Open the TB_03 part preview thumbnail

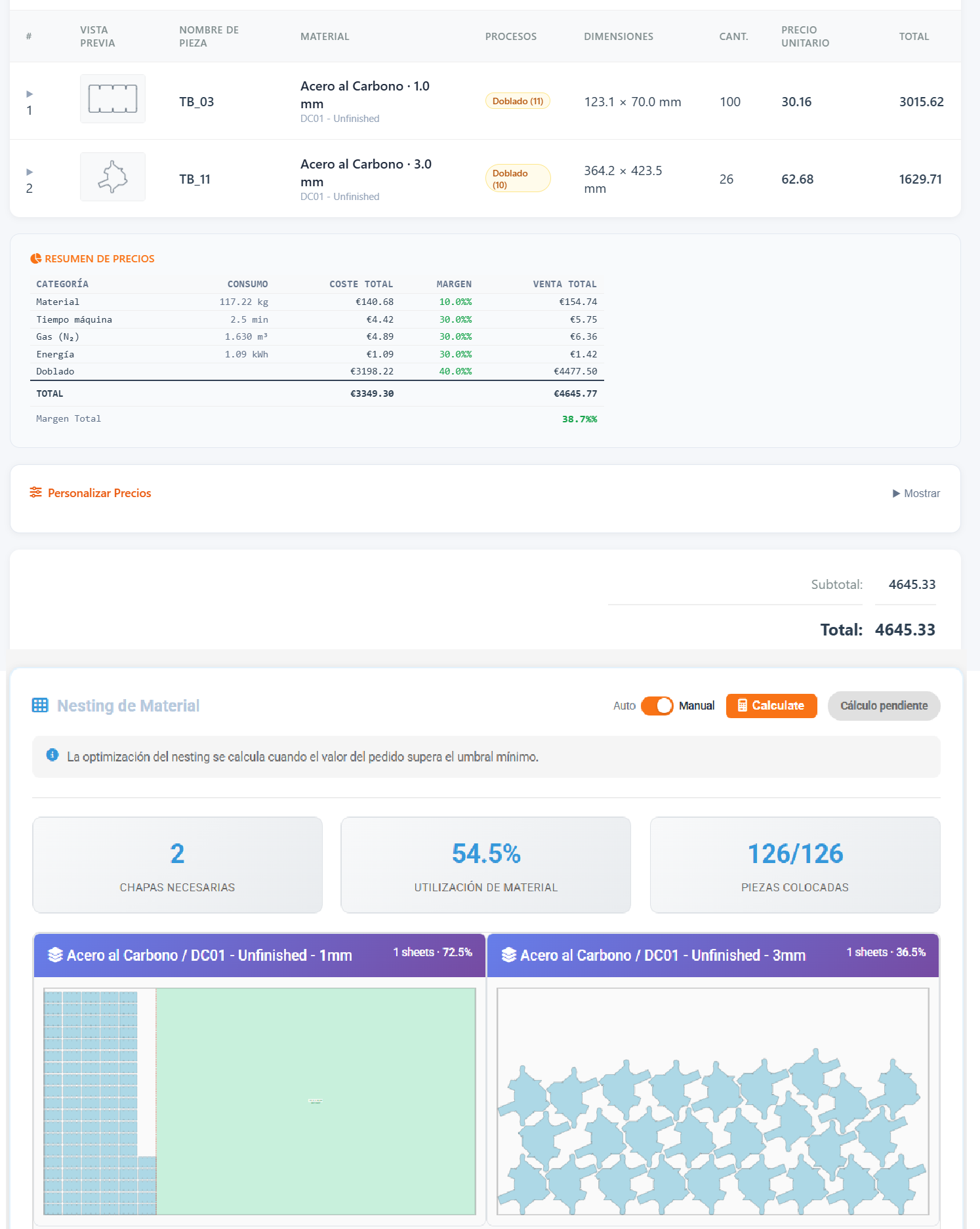click(x=113, y=99)
